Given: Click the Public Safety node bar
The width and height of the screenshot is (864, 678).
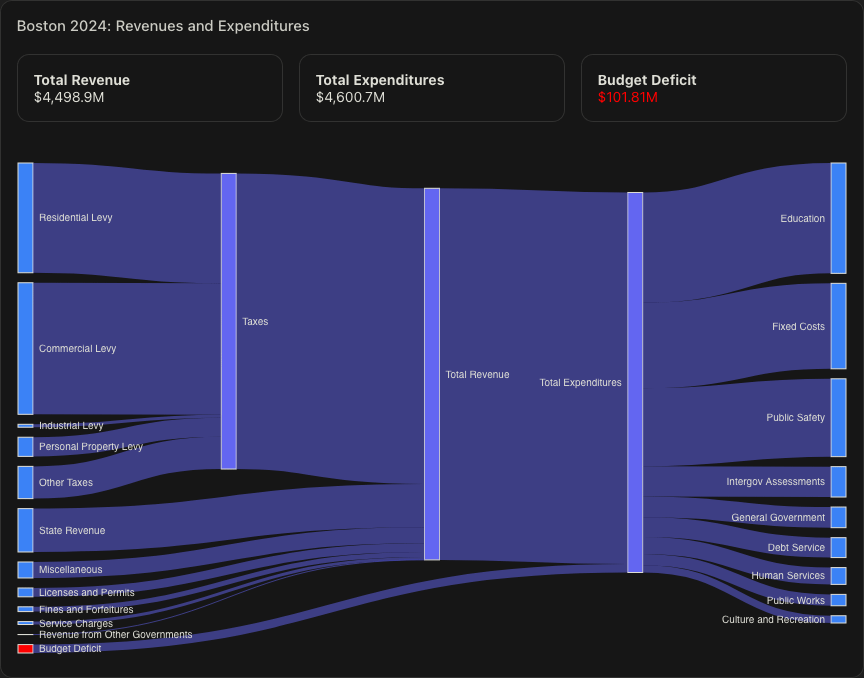Looking at the screenshot, I should point(839,417).
